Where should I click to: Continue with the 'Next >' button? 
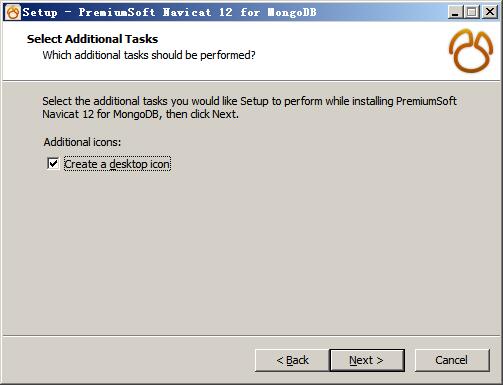pos(367,360)
